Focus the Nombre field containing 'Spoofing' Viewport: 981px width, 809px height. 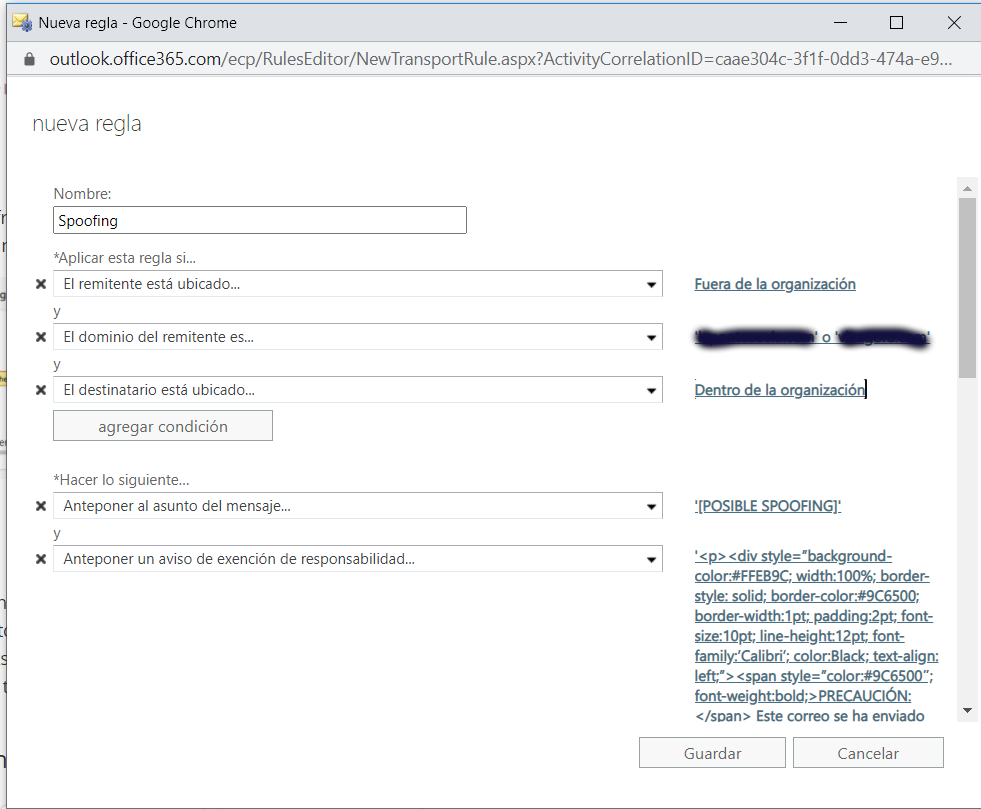[x=260, y=220]
